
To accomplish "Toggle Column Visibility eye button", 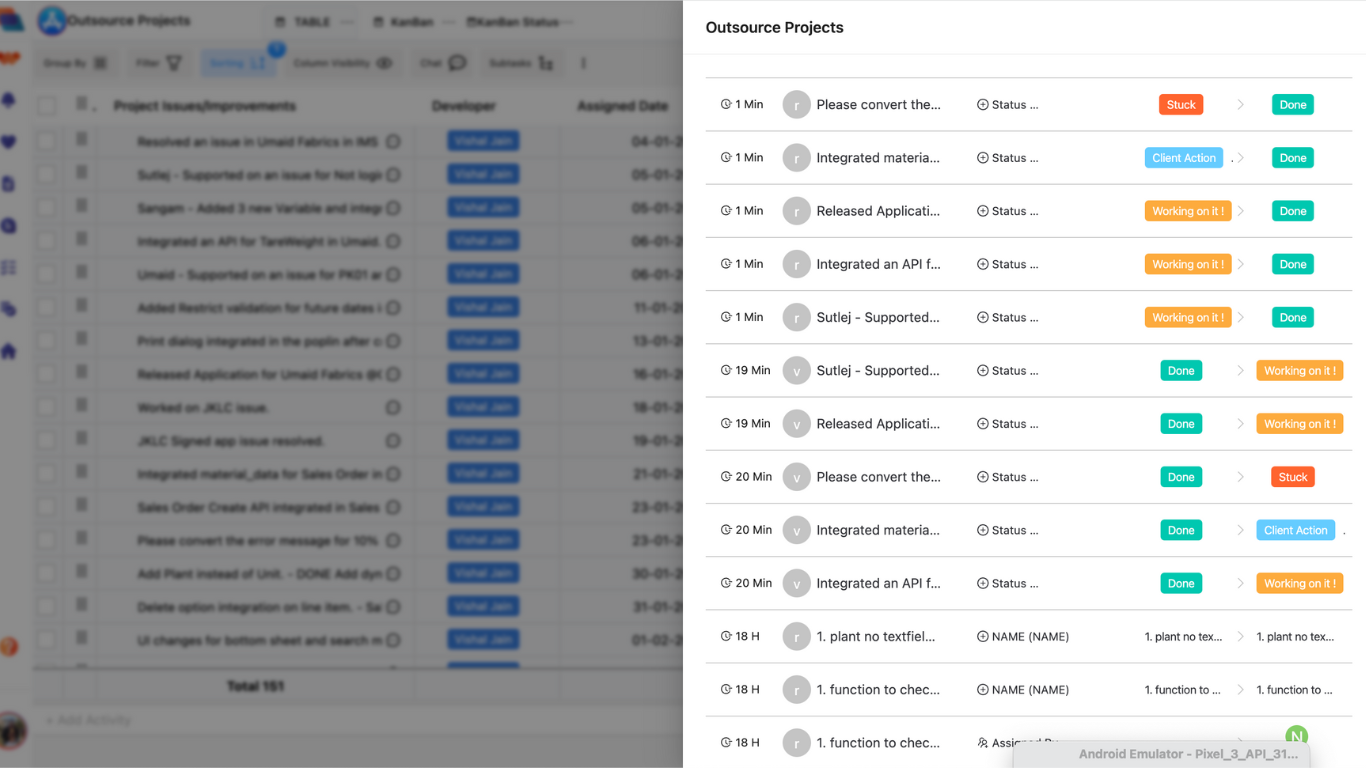I will pos(384,63).
